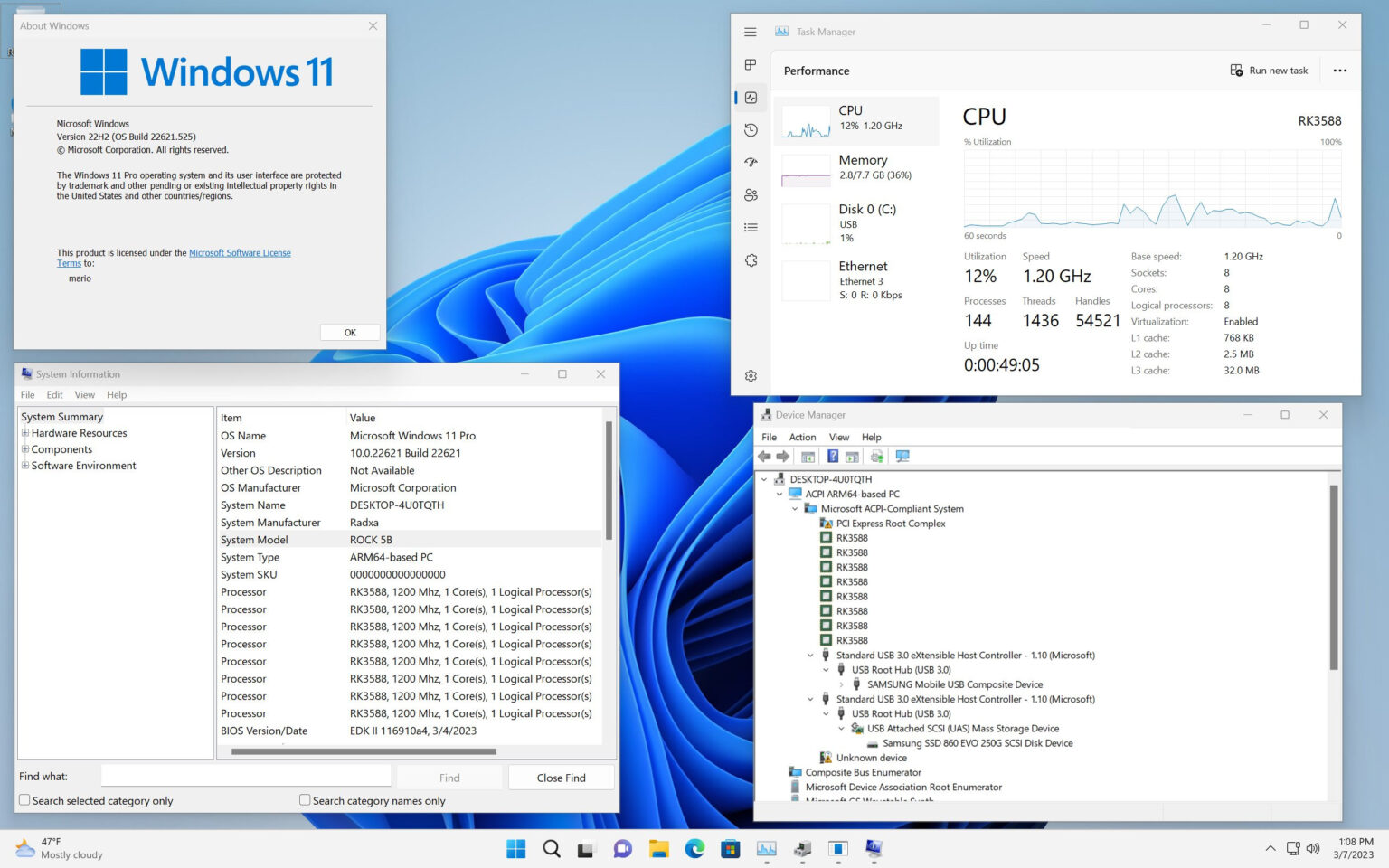Open Startup apps in Task Manager sidebar

click(751, 162)
